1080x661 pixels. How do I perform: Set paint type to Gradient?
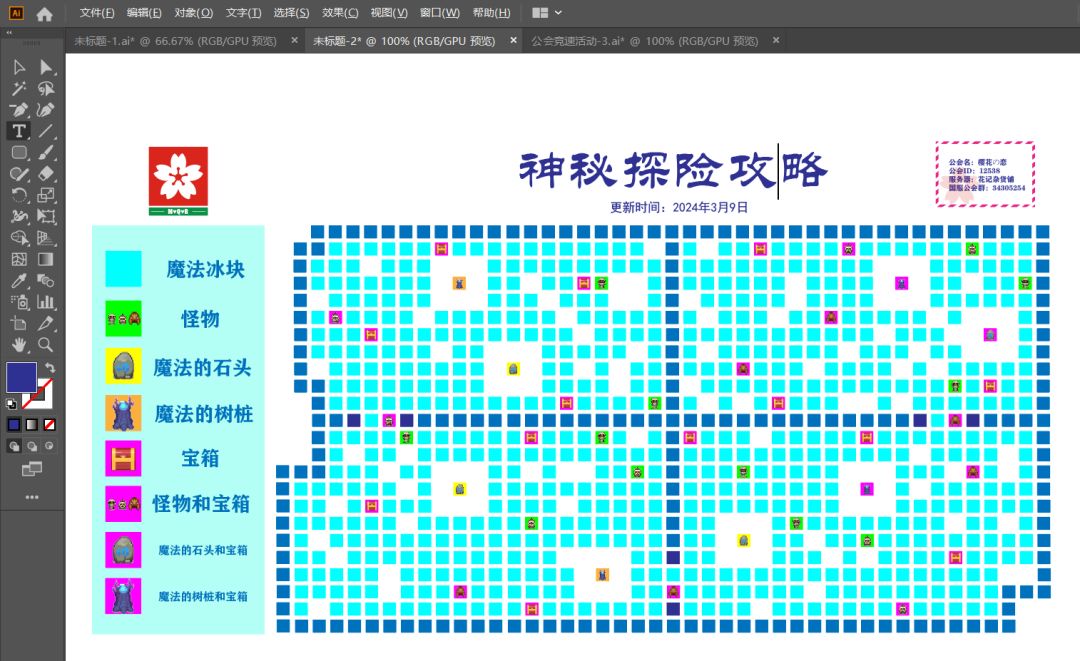coord(32,425)
